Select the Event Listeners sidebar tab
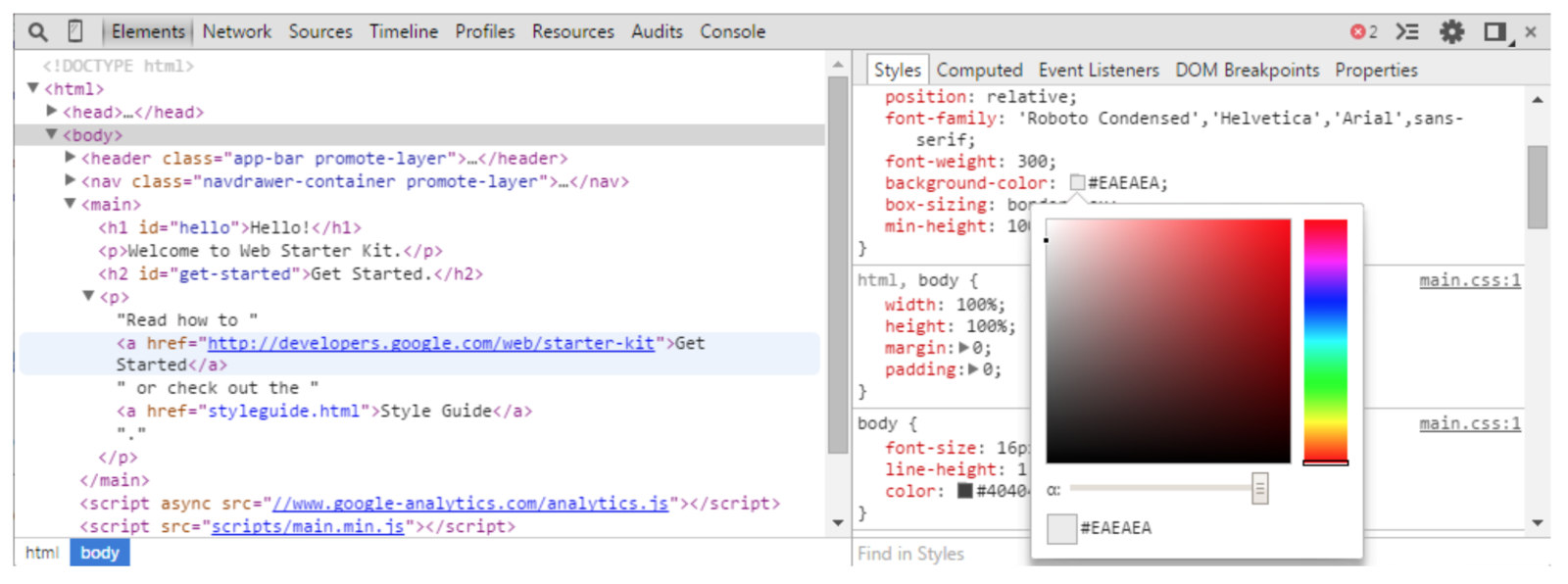 [1099, 71]
